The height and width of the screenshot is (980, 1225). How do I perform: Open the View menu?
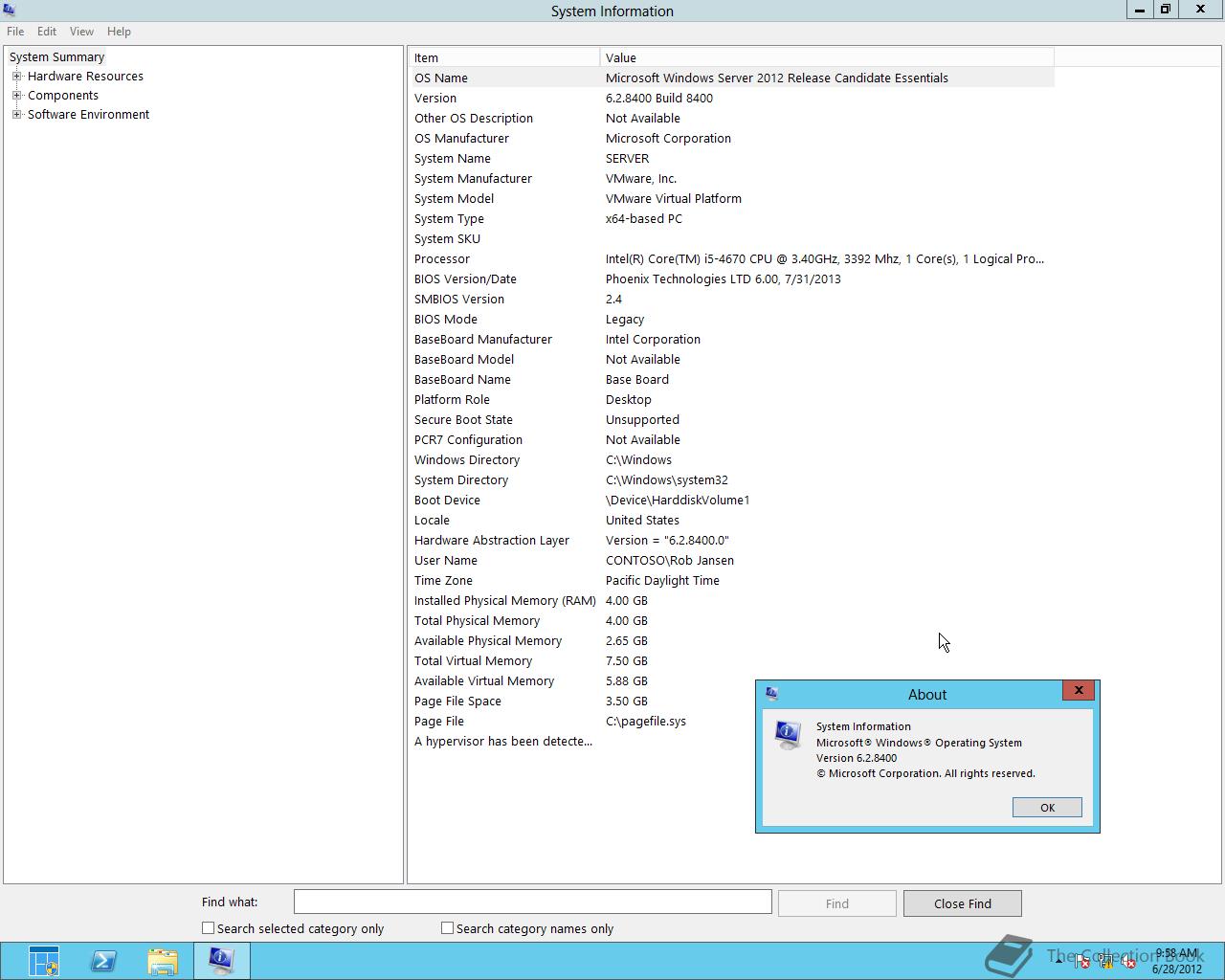[81, 32]
